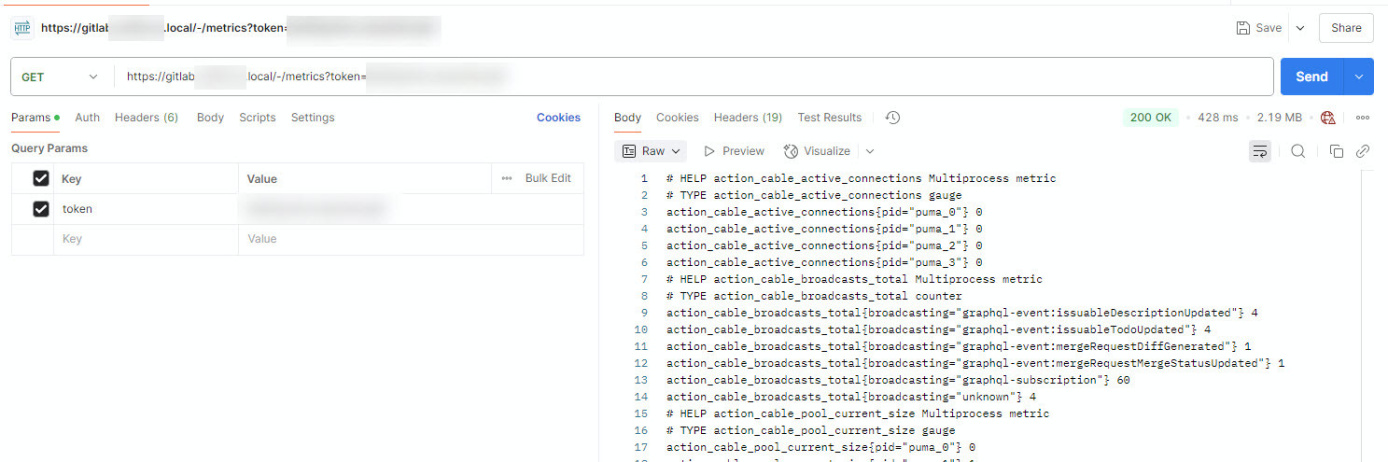The width and height of the screenshot is (1388, 462).
Task: Click the empty Key input field
Action: (x=140, y=239)
